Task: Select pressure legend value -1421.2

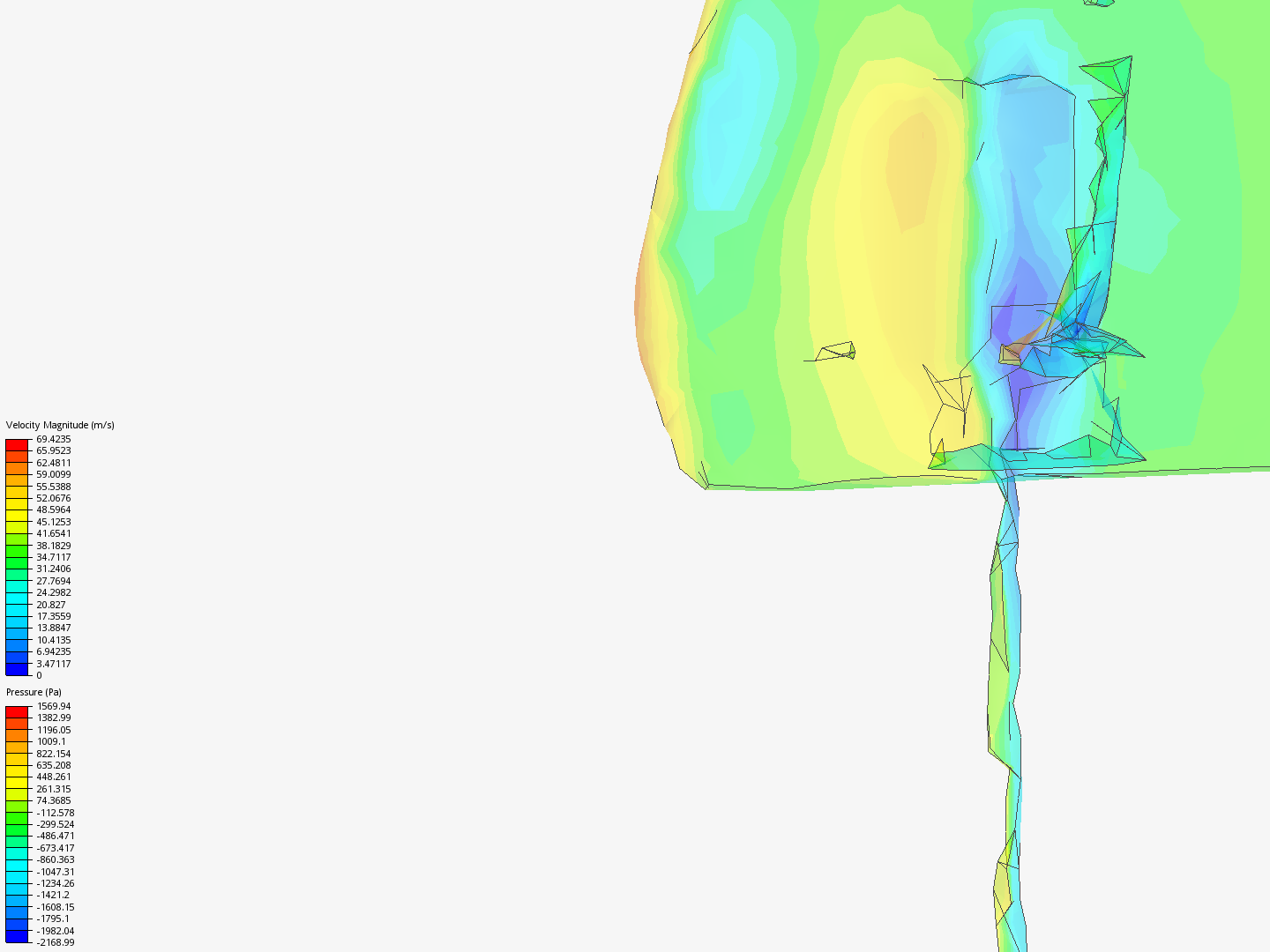Action: pos(53,895)
